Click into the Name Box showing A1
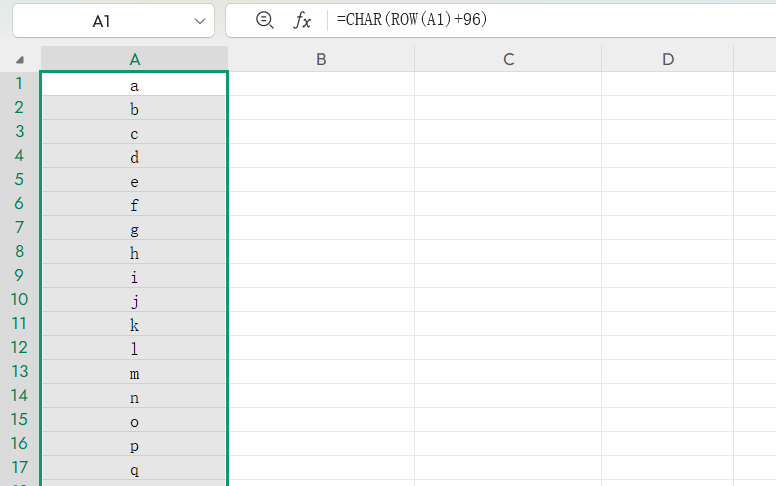 point(100,21)
